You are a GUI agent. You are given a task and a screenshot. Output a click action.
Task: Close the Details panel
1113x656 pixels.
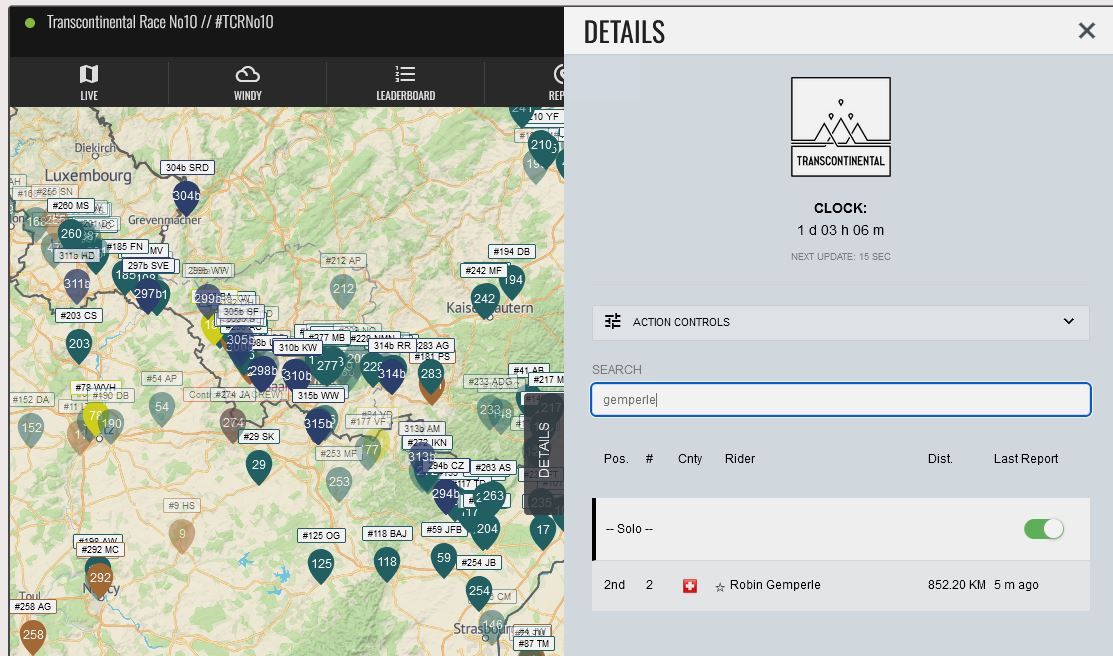point(1086,31)
